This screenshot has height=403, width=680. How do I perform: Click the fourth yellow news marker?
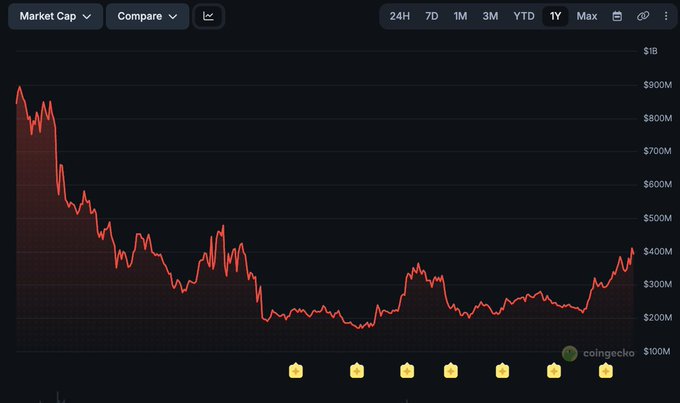click(451, 371)
